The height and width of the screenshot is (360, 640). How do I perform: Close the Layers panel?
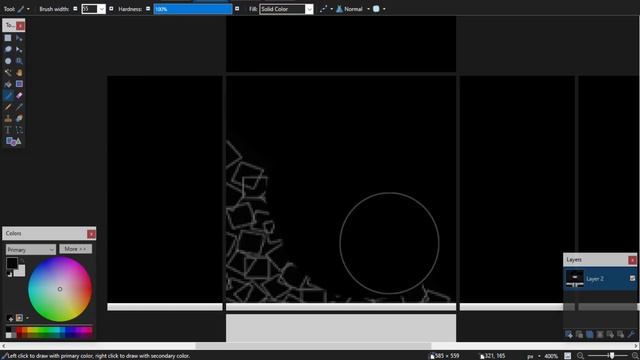632,260
